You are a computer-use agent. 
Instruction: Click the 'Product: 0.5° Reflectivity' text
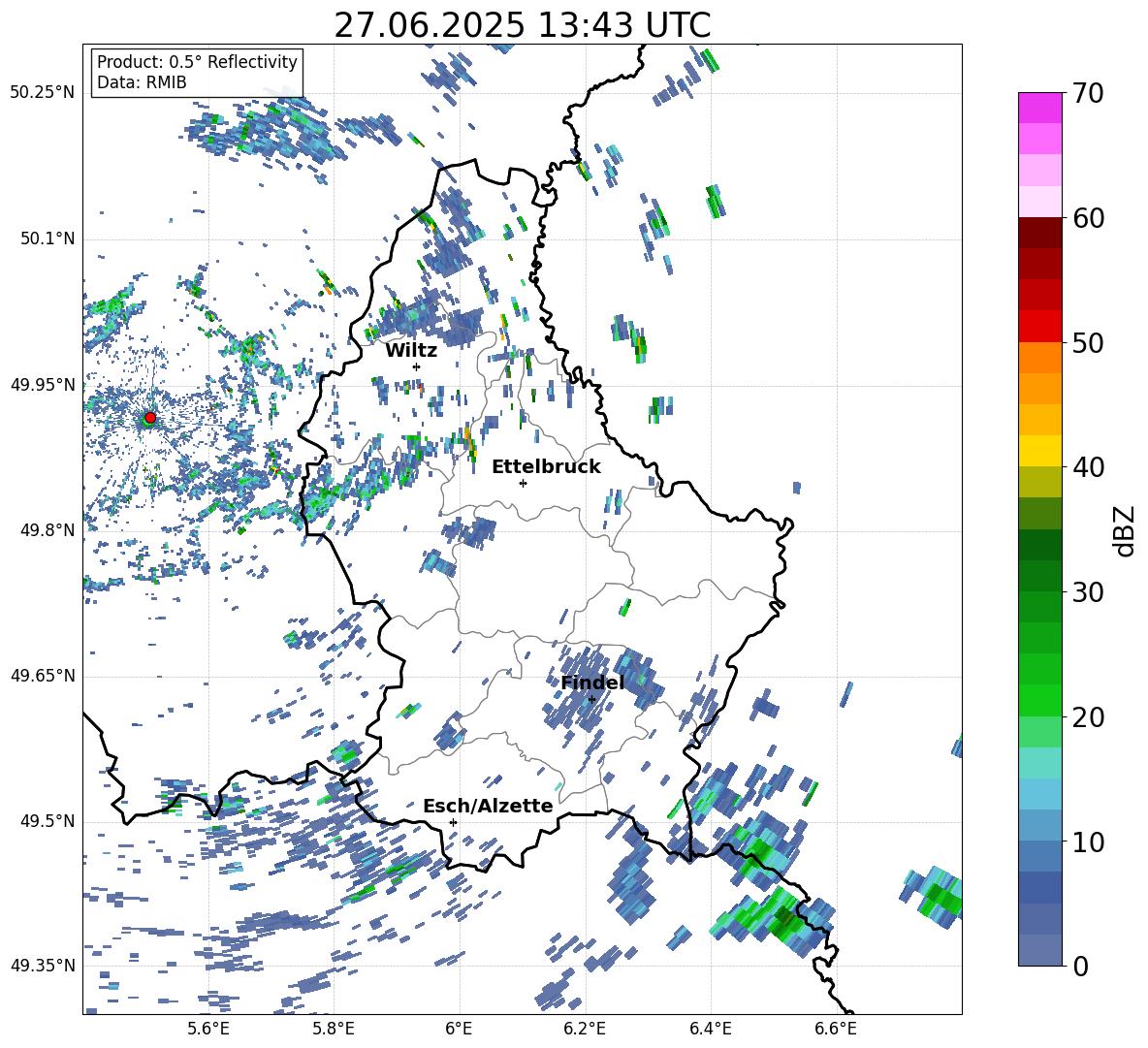coord(197,61)
